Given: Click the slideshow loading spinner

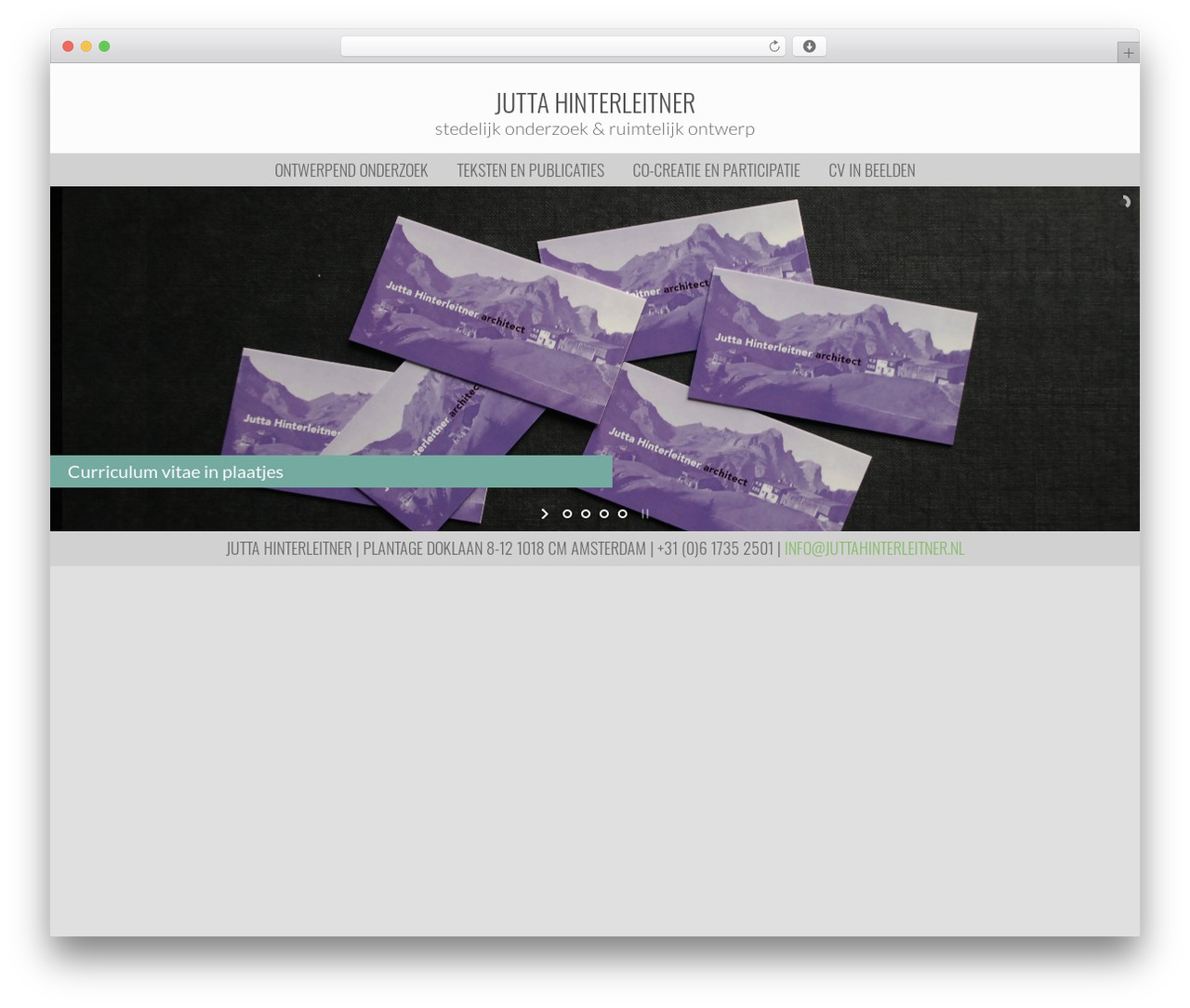Looking at the screenshot, I should [x=1125, y=202].
